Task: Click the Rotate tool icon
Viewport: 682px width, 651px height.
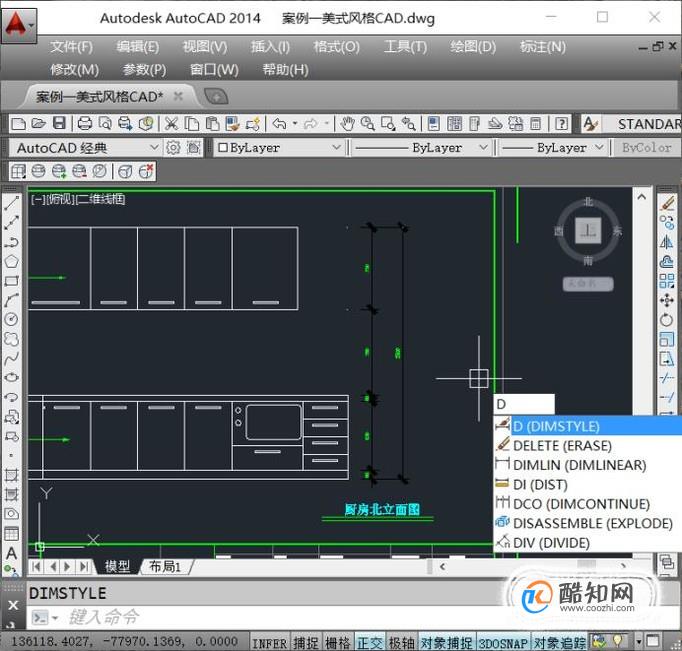Action: 666,320
